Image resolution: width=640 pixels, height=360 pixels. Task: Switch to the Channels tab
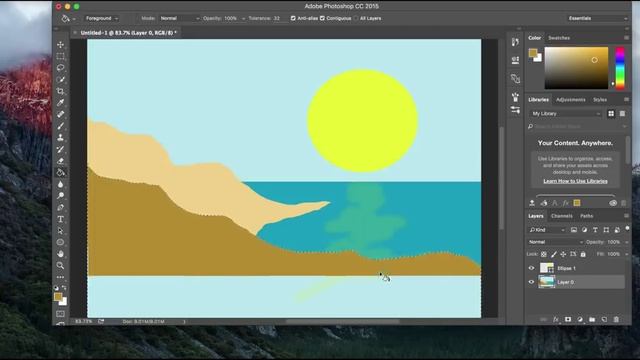click(x=562, y=216)
